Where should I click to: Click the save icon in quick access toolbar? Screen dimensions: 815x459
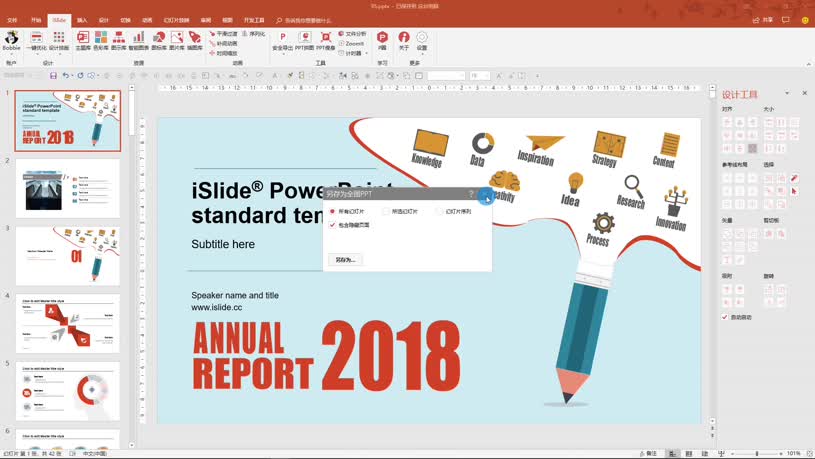(53, 76)
